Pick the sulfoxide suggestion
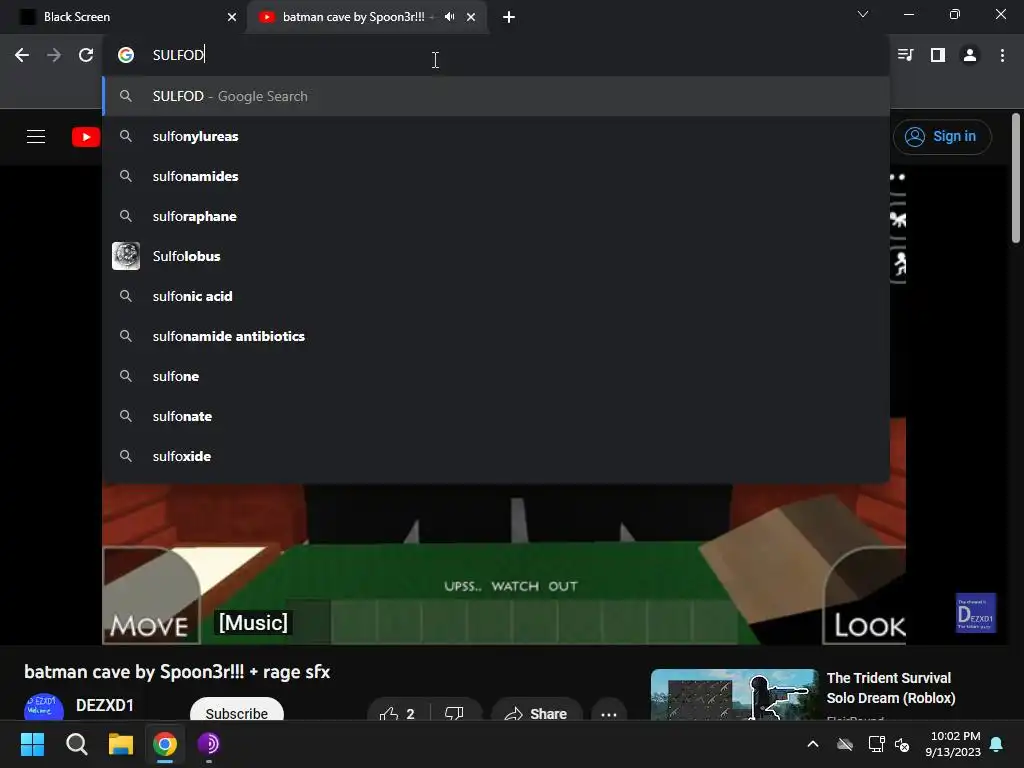This screenshot has height=768, width=1024. (x=496, y=456)
